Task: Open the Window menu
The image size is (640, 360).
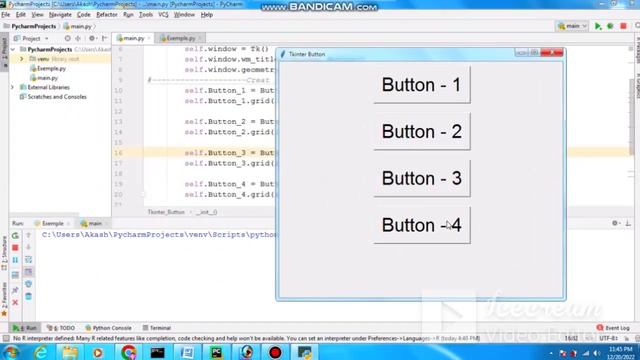Action: point(184,15)
